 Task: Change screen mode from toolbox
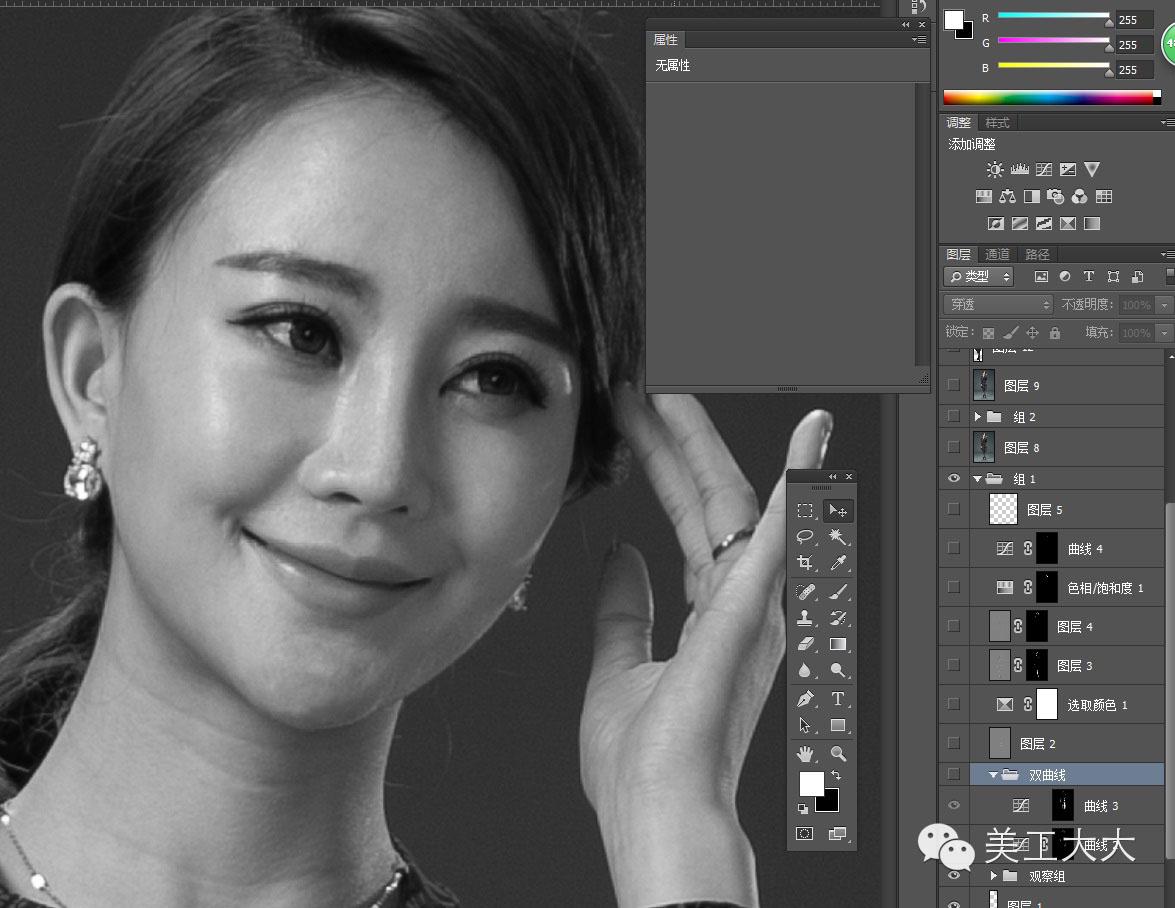point(837,834)
